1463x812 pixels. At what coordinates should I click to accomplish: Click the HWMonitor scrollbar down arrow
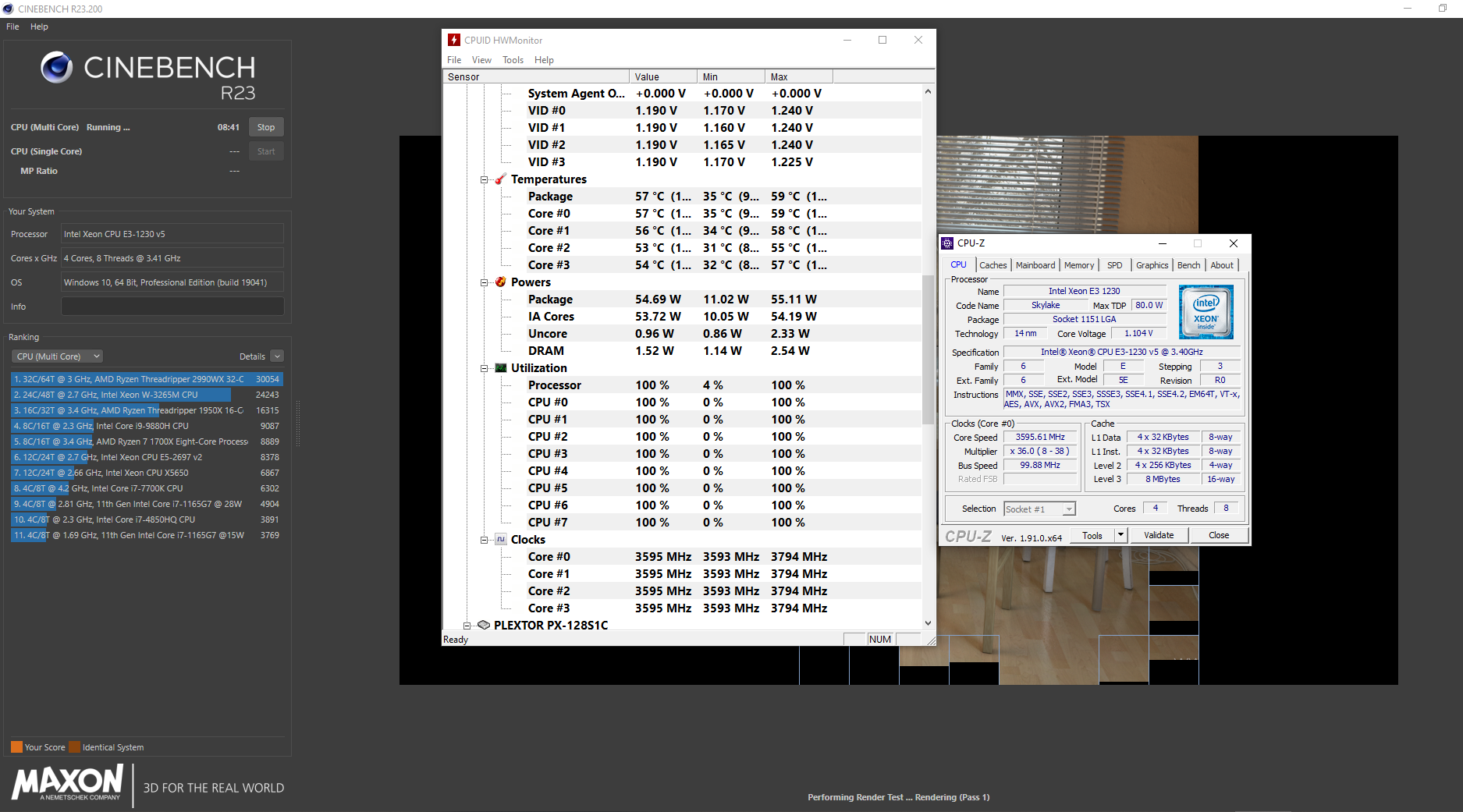click(x=928, y=622)
